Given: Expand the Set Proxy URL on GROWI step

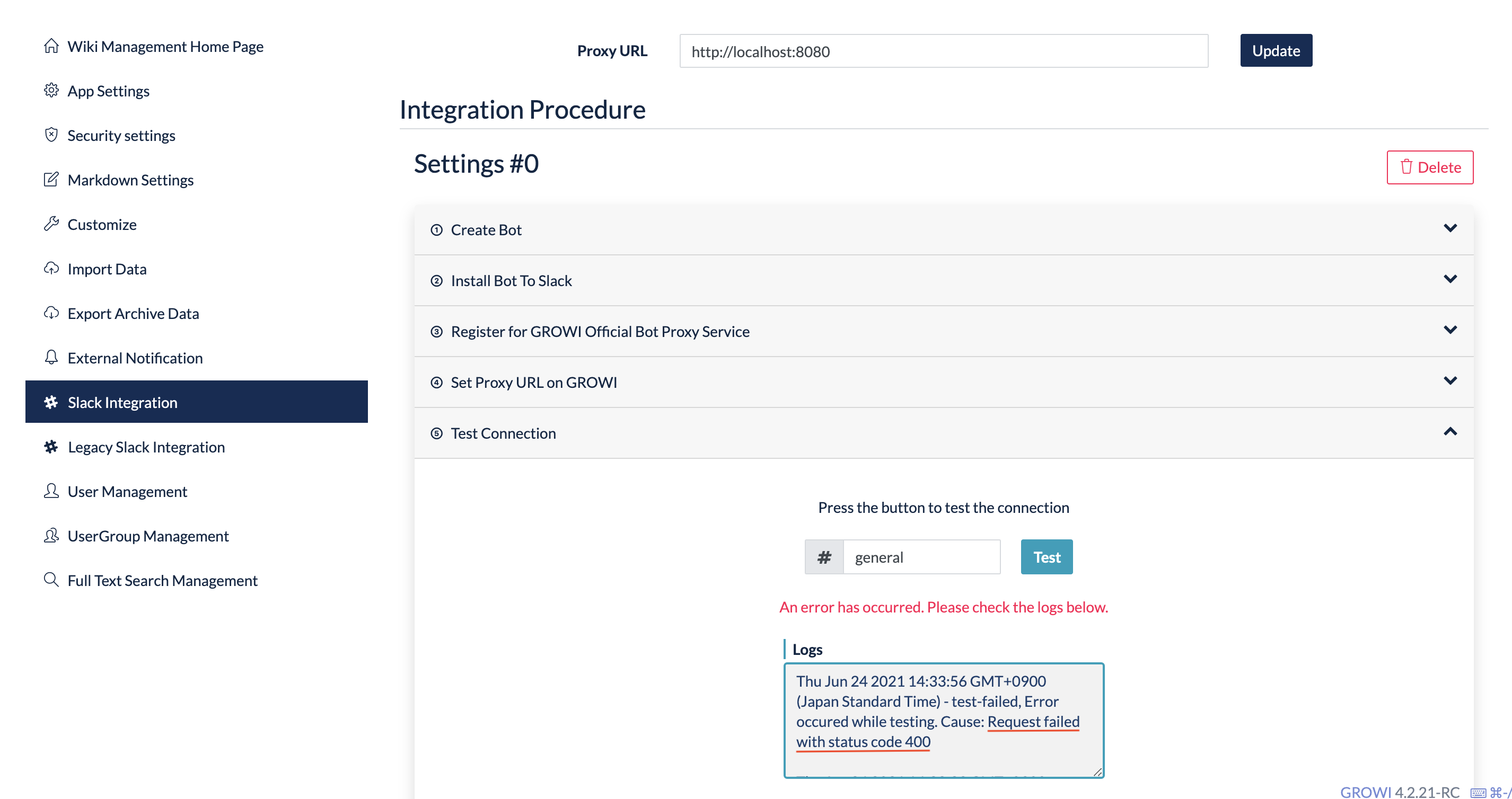Looking at the screenshot, I should pyautogui.click(x=944, y=383).
